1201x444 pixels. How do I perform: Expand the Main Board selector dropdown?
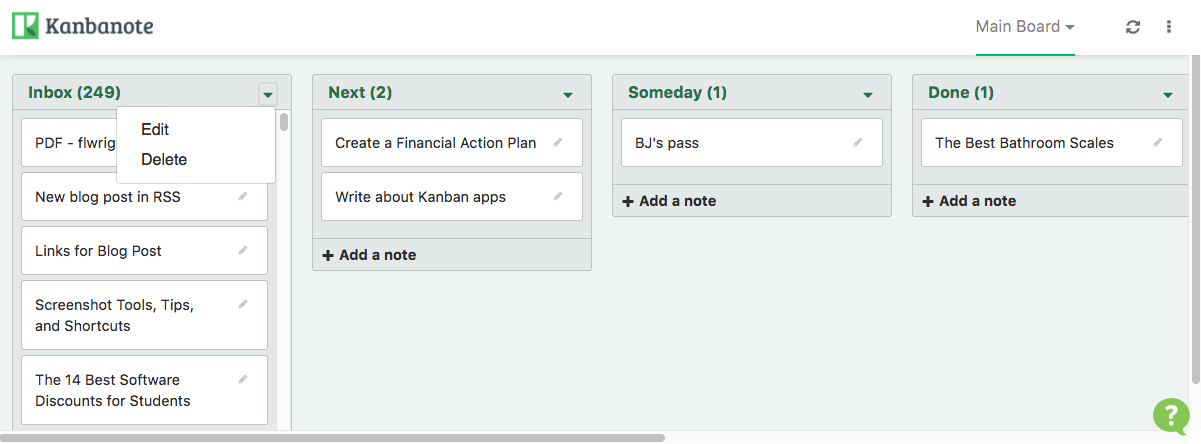(1025, 27)
